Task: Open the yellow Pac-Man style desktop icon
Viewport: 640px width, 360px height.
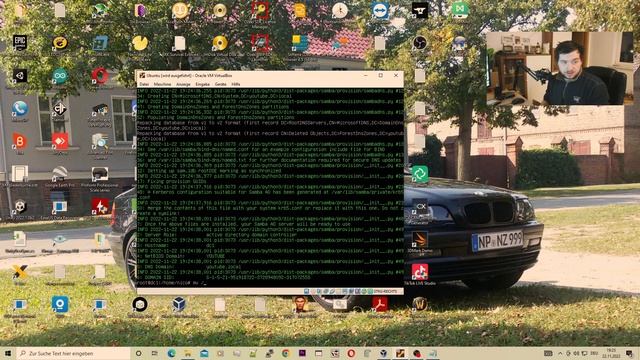Action: 140,42
